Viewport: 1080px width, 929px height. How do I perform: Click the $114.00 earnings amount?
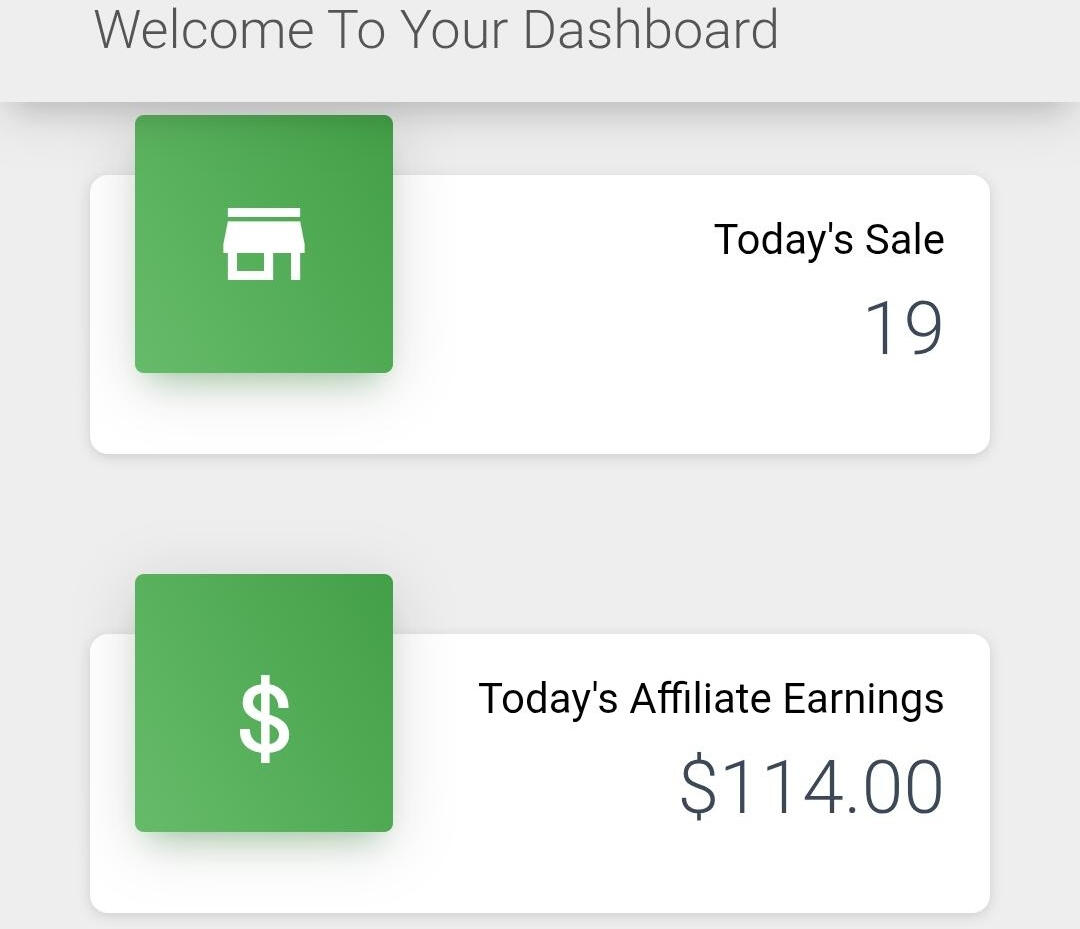811,787
